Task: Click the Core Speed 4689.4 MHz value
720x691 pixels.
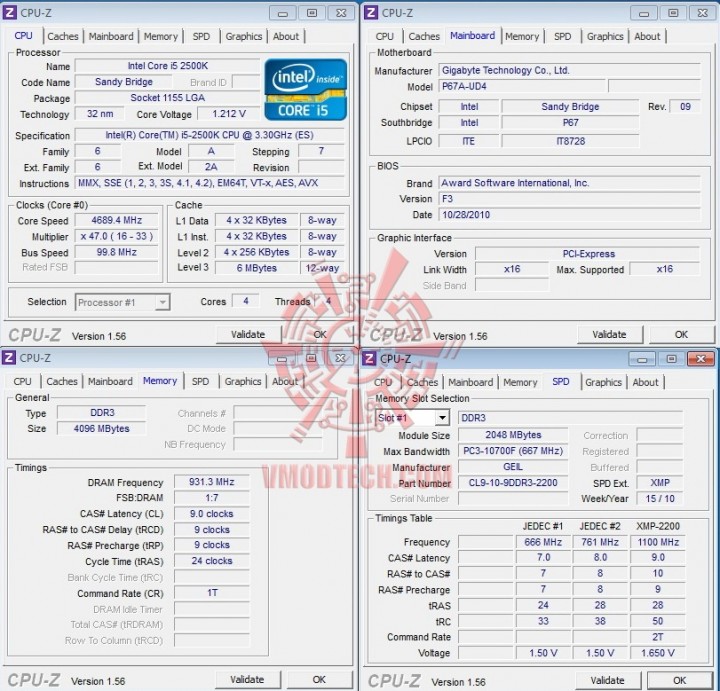Action: tap(117, 220)
